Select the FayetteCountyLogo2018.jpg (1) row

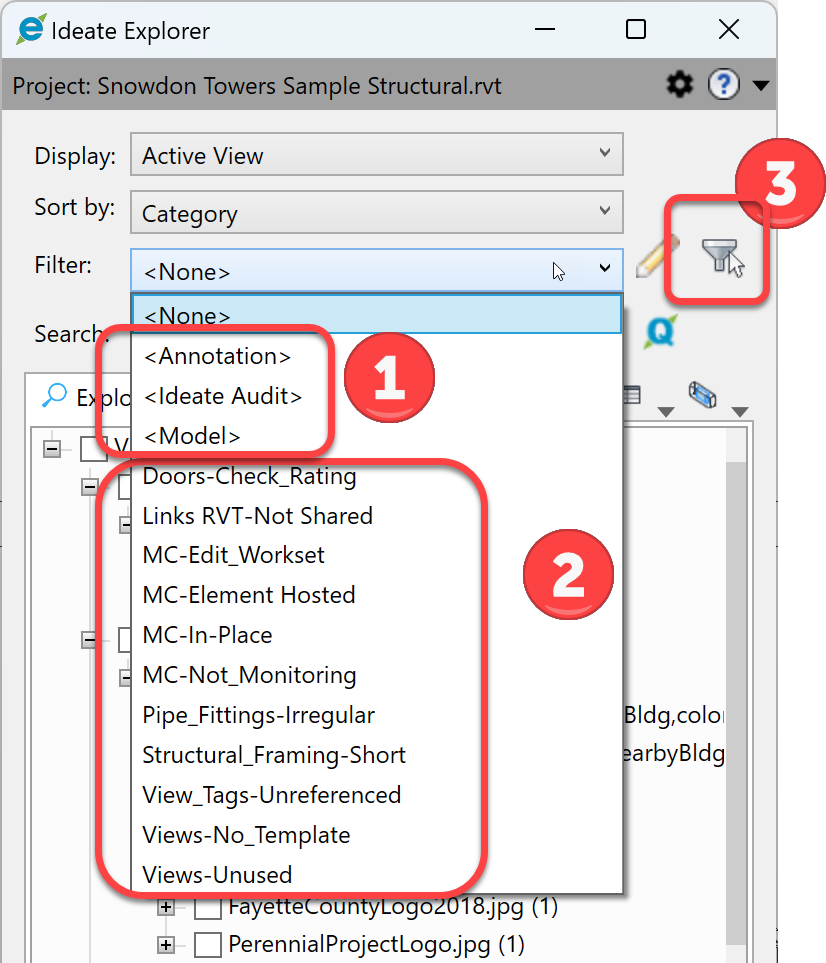click(x=392, y=906)
